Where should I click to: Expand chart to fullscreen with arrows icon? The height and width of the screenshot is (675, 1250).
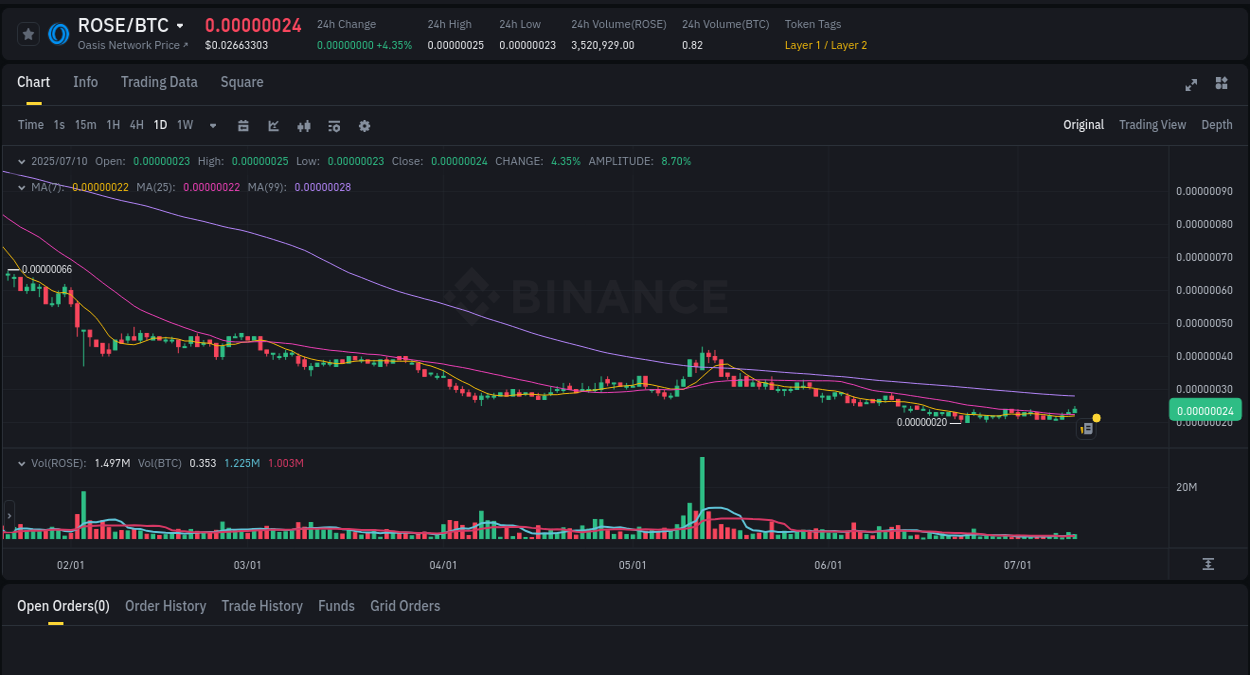click(x=1190, y=84)
